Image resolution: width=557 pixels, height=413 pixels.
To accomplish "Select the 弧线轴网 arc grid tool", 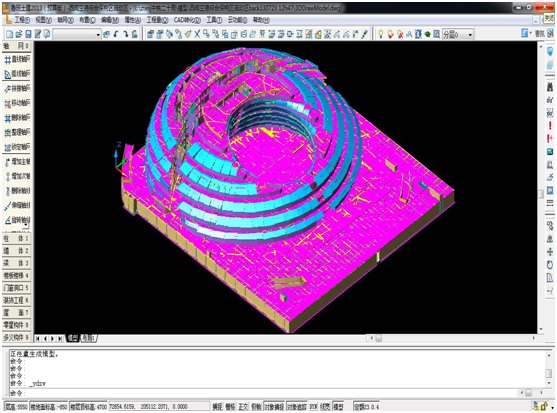I will tap(17, 74).
